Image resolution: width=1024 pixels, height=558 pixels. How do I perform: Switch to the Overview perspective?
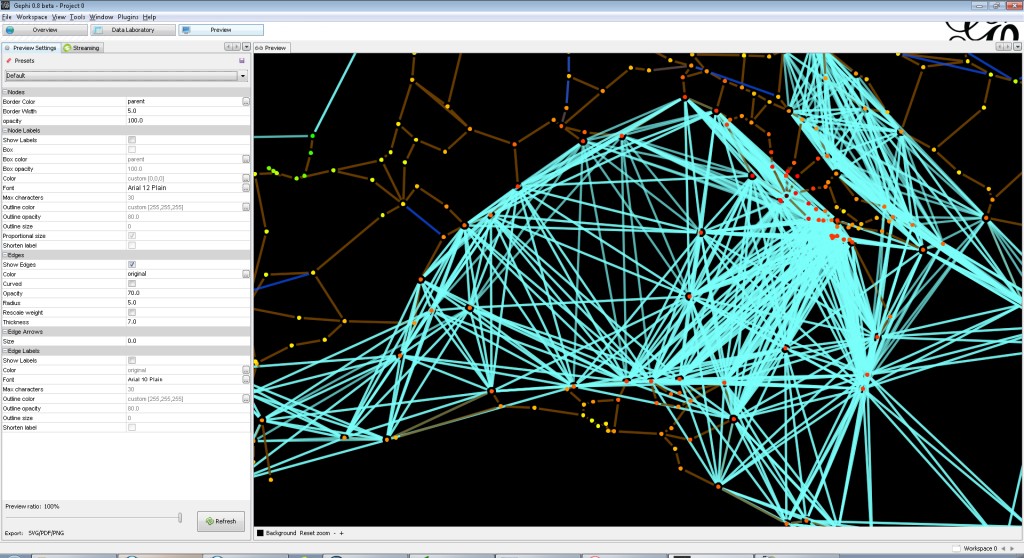coord(44,30)
